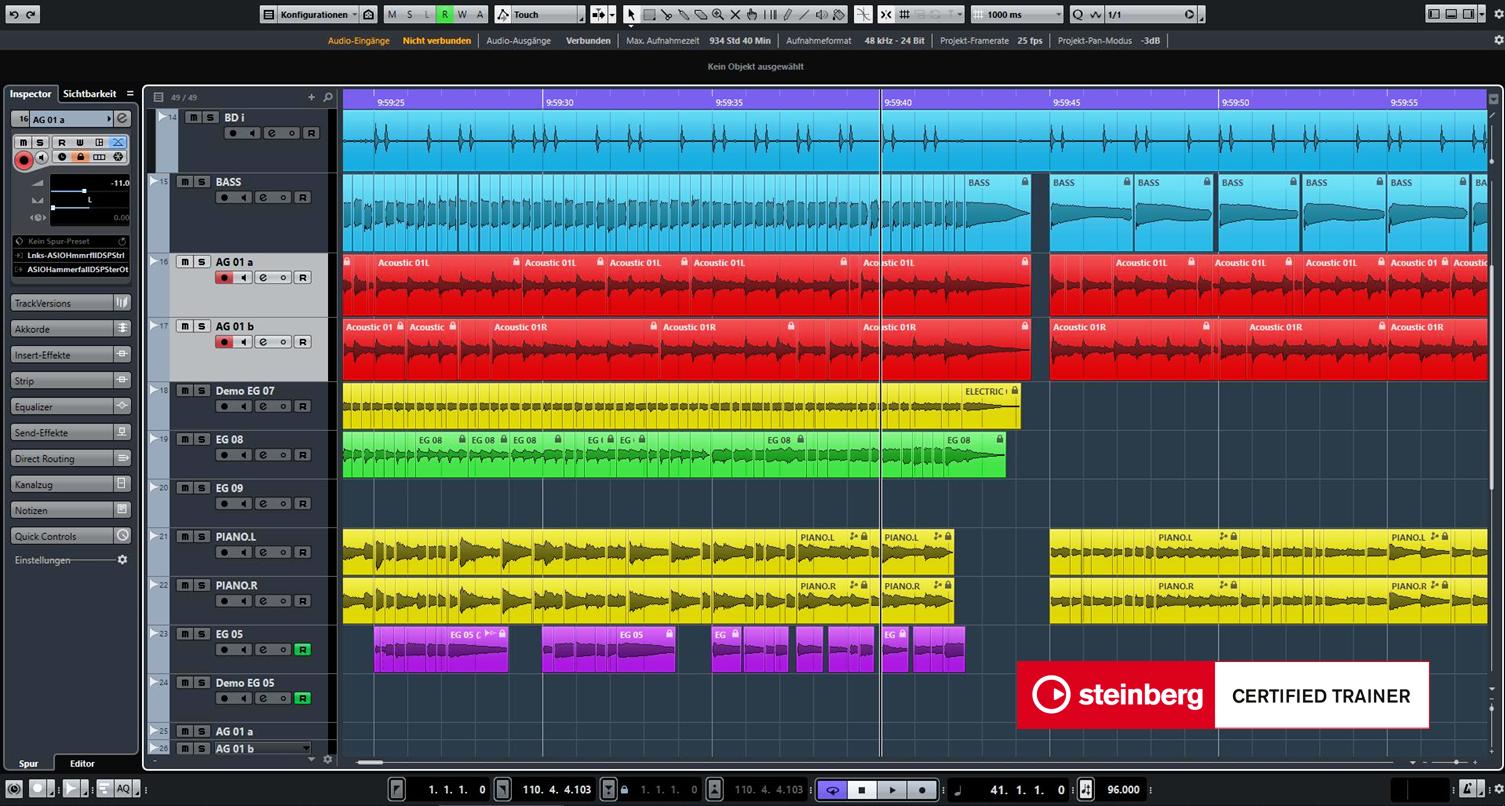Image resolution: width=1505 pixels, height=806 pixels.
Task: Expand the Insert-Effekte inspector section
Action: click(x=71, y=355)
